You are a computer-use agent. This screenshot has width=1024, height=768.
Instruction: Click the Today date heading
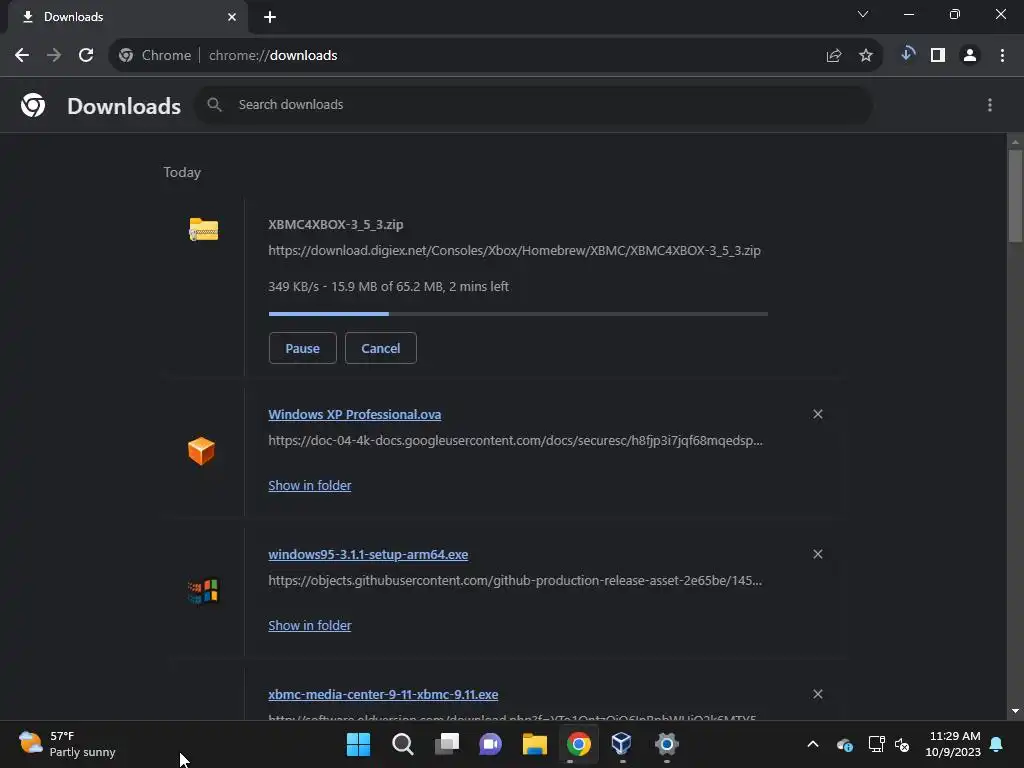point(182,172)
